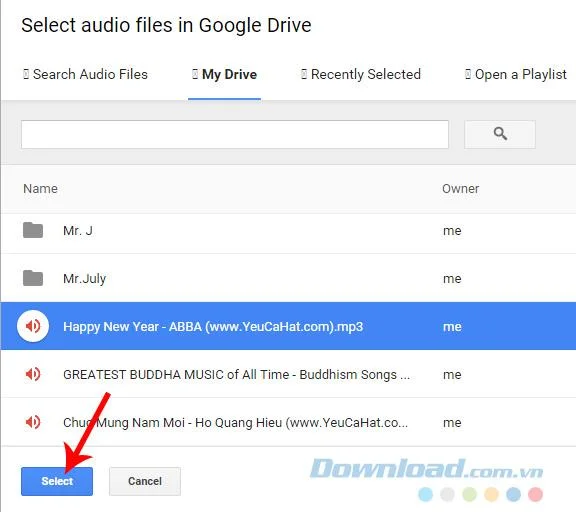Viewport: 576px width, 512px height.
Task: Click owner 'me' in Mr. J row
Action: [x=452, y=231]
